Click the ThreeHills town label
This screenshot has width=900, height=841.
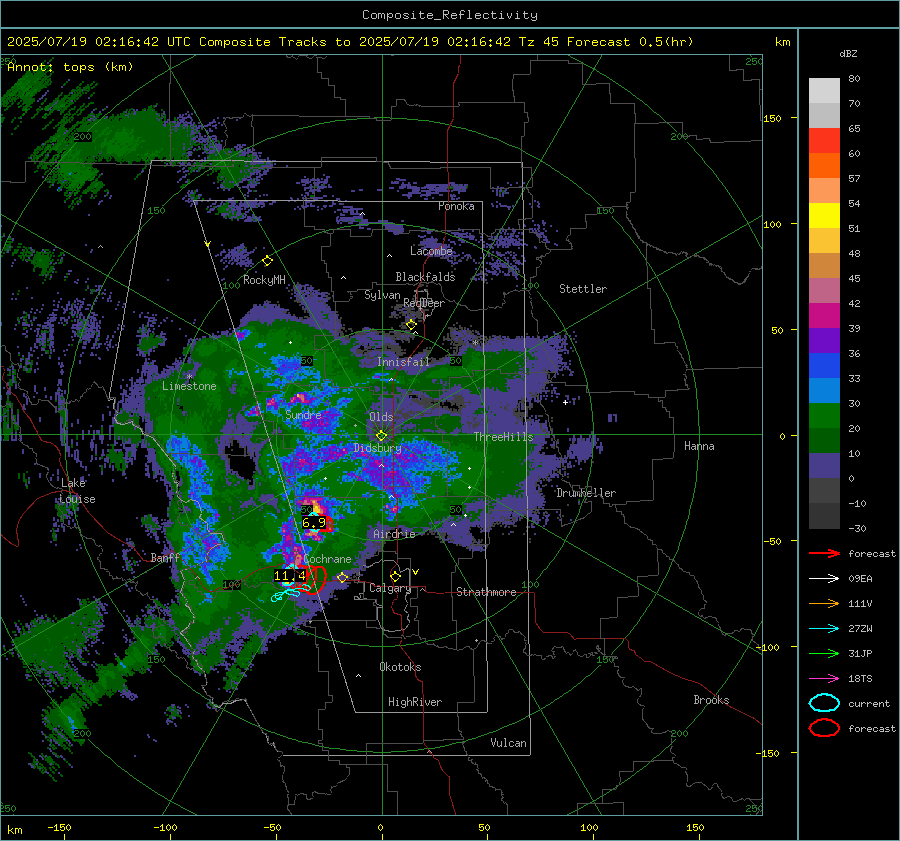pyautogui.click(x=503, y=437)
